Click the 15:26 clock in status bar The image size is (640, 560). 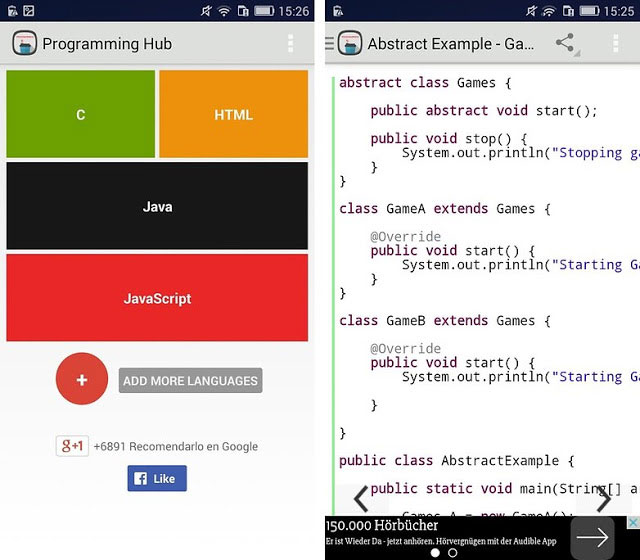coord(294,11)
